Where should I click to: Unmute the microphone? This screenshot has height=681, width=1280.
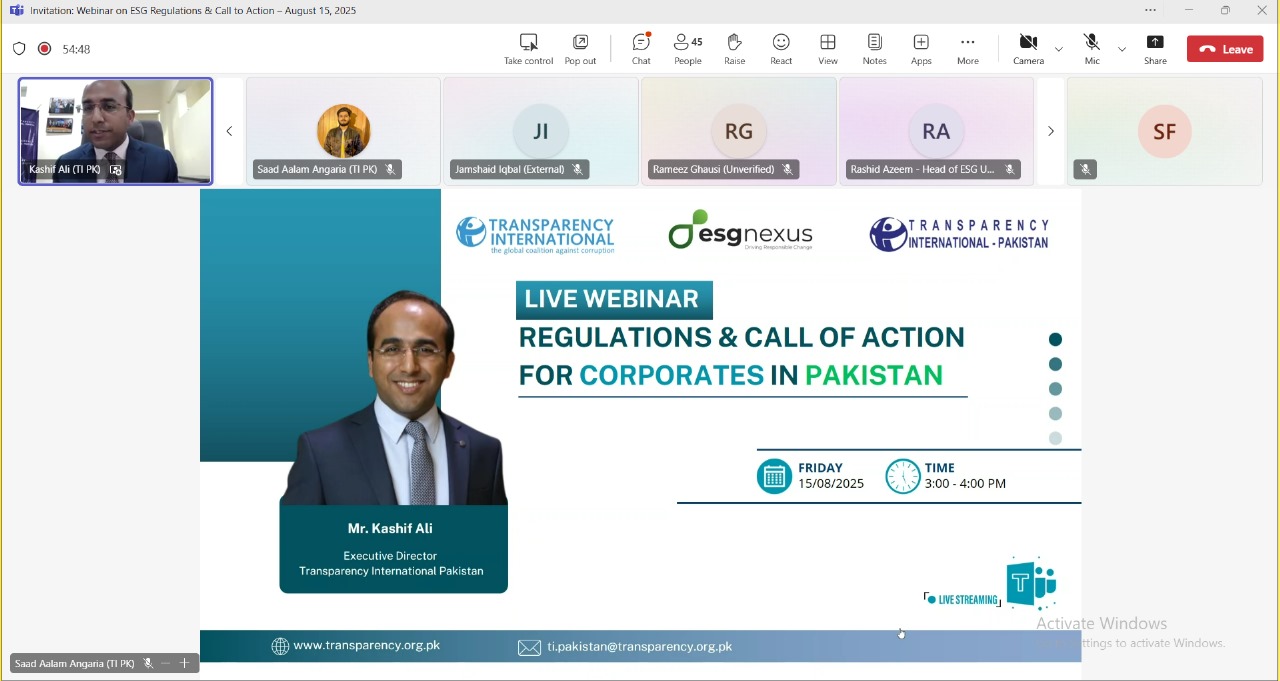click(1093, 48)
